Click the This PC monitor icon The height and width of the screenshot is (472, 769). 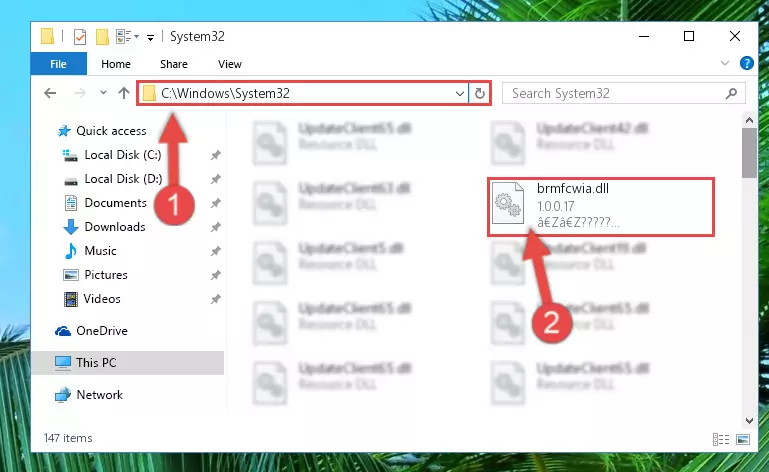coord(63,363)
